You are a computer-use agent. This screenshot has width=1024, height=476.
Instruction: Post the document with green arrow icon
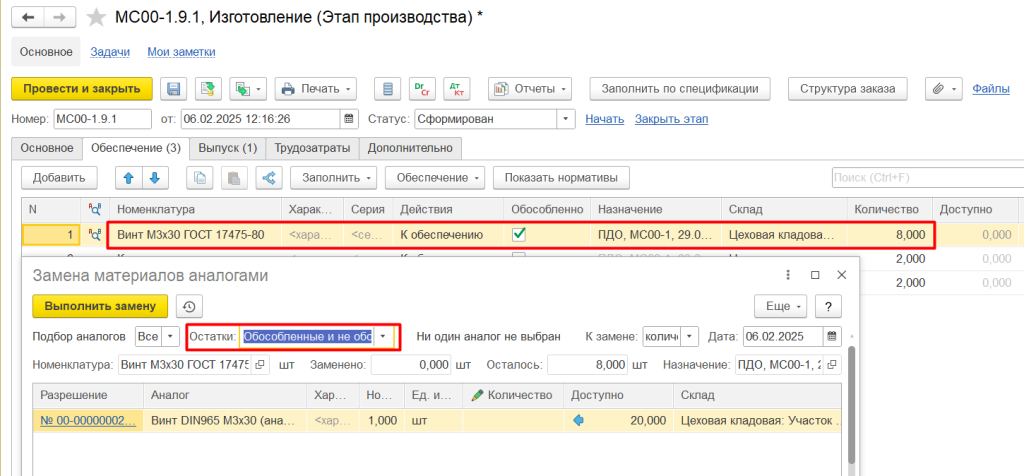tap(208, 89)
